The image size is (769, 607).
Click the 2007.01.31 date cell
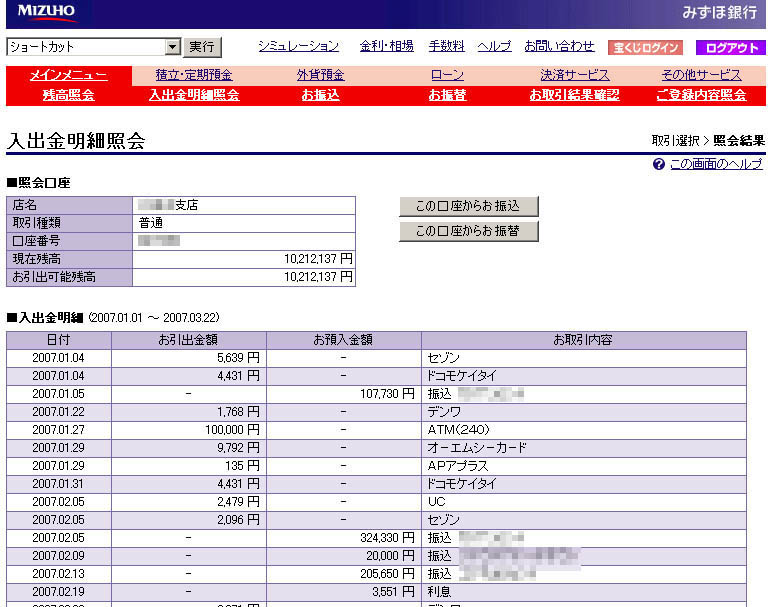tap(58, 484)
